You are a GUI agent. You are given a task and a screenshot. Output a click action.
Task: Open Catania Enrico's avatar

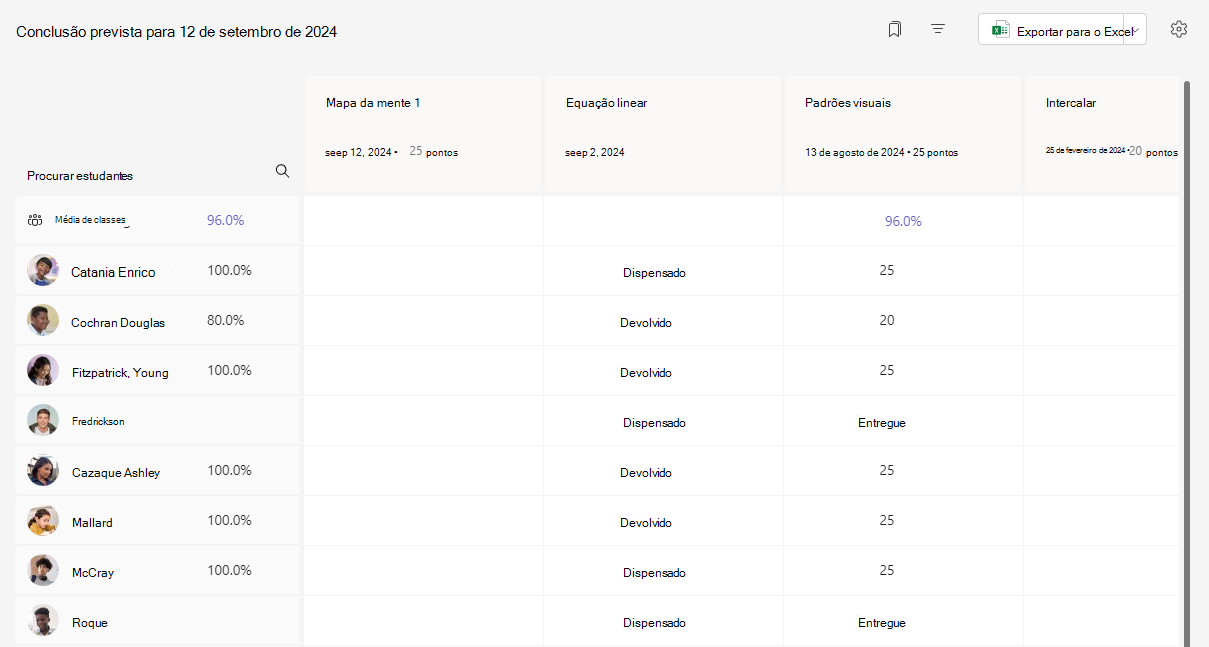coord(43,270)
